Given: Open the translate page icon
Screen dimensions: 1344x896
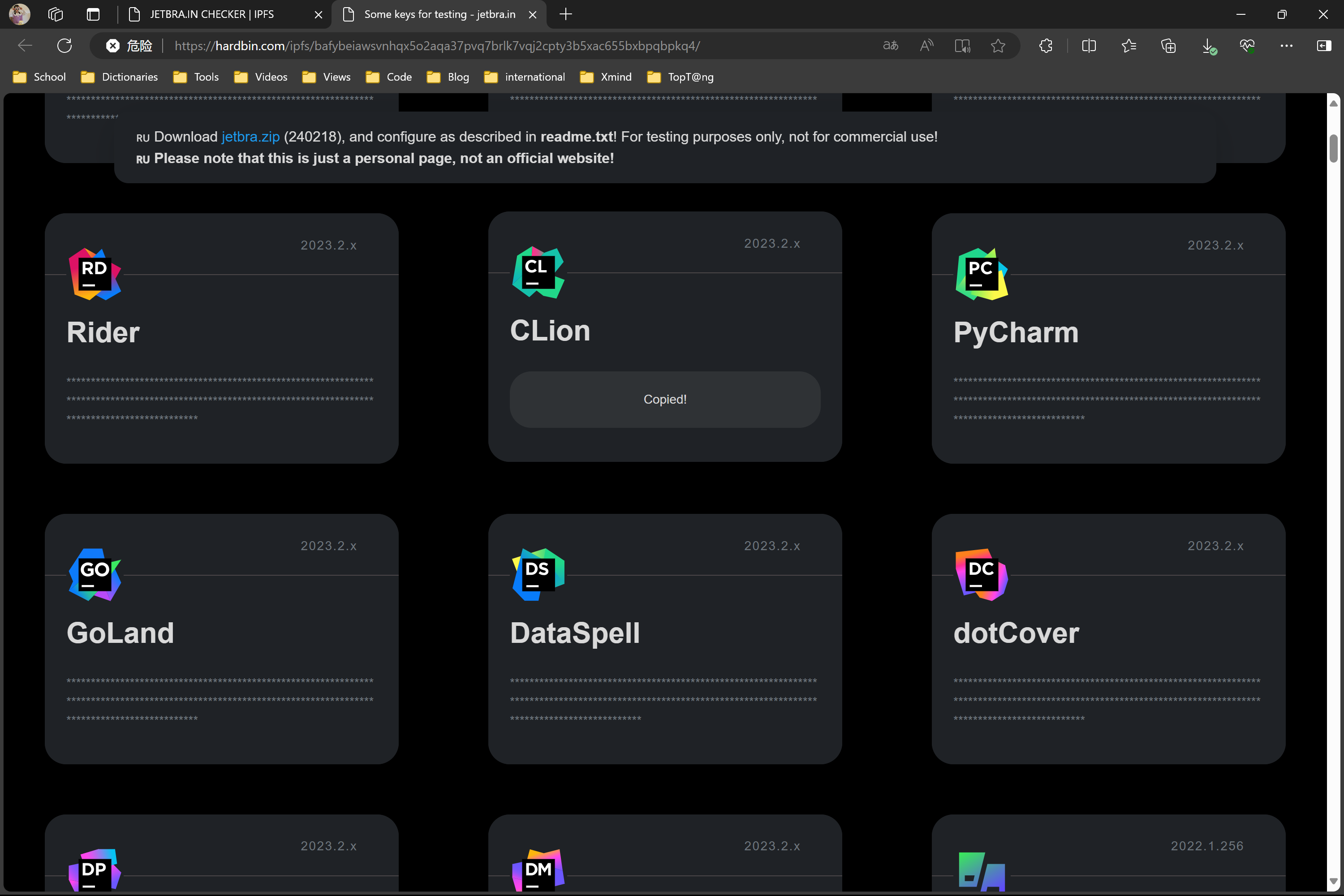Looking at the screenshot, I should tap(890, 46).
